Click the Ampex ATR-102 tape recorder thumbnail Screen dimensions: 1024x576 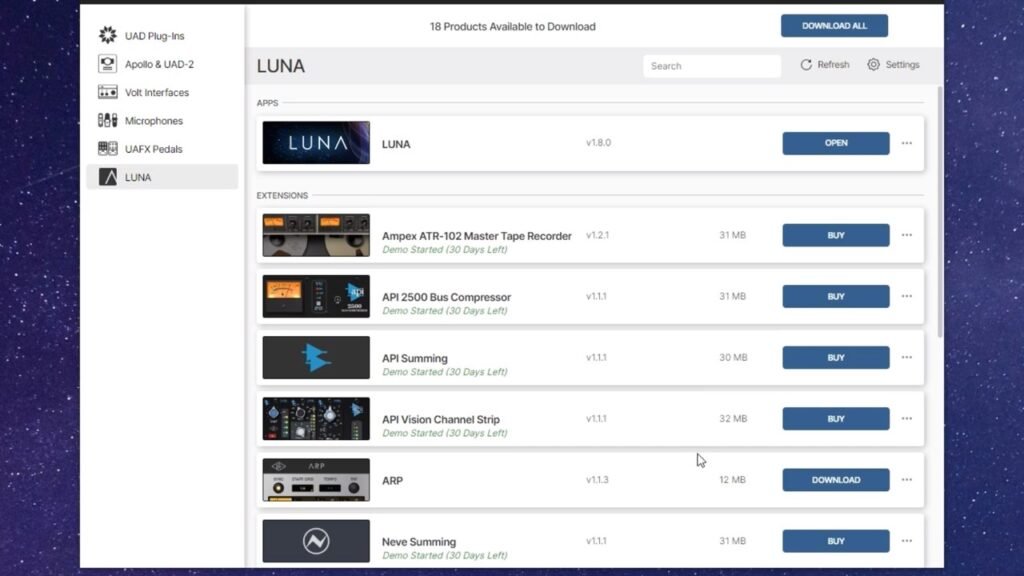pos(316,235)
